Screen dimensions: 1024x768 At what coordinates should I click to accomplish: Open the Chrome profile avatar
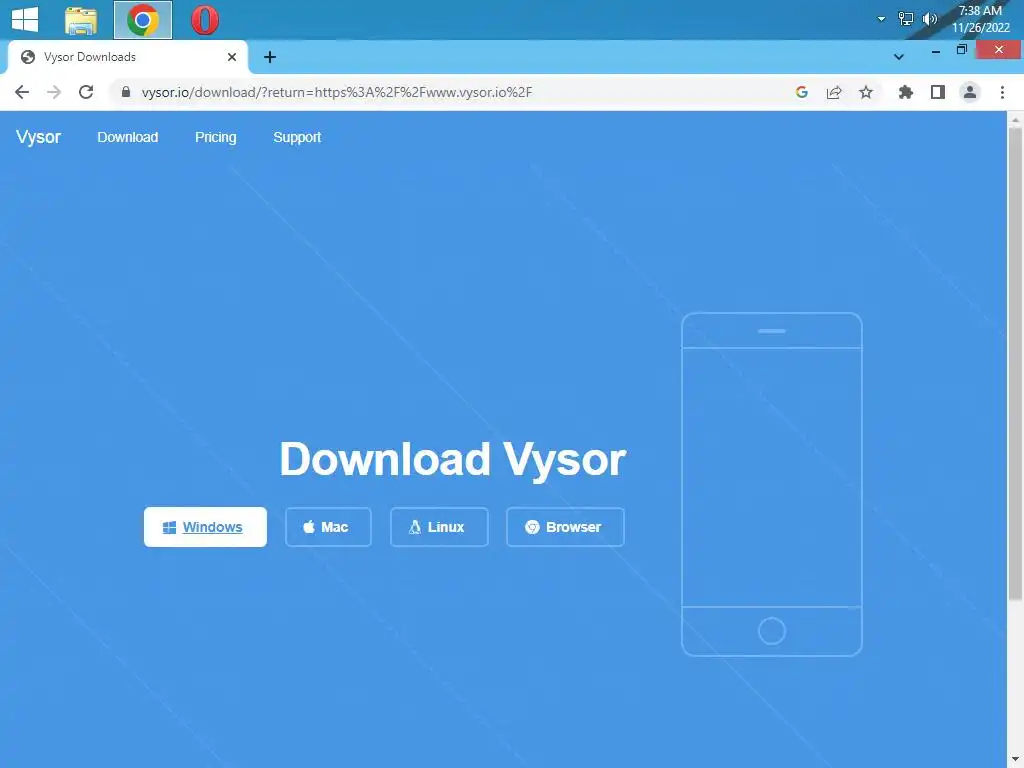coord(970,92)
